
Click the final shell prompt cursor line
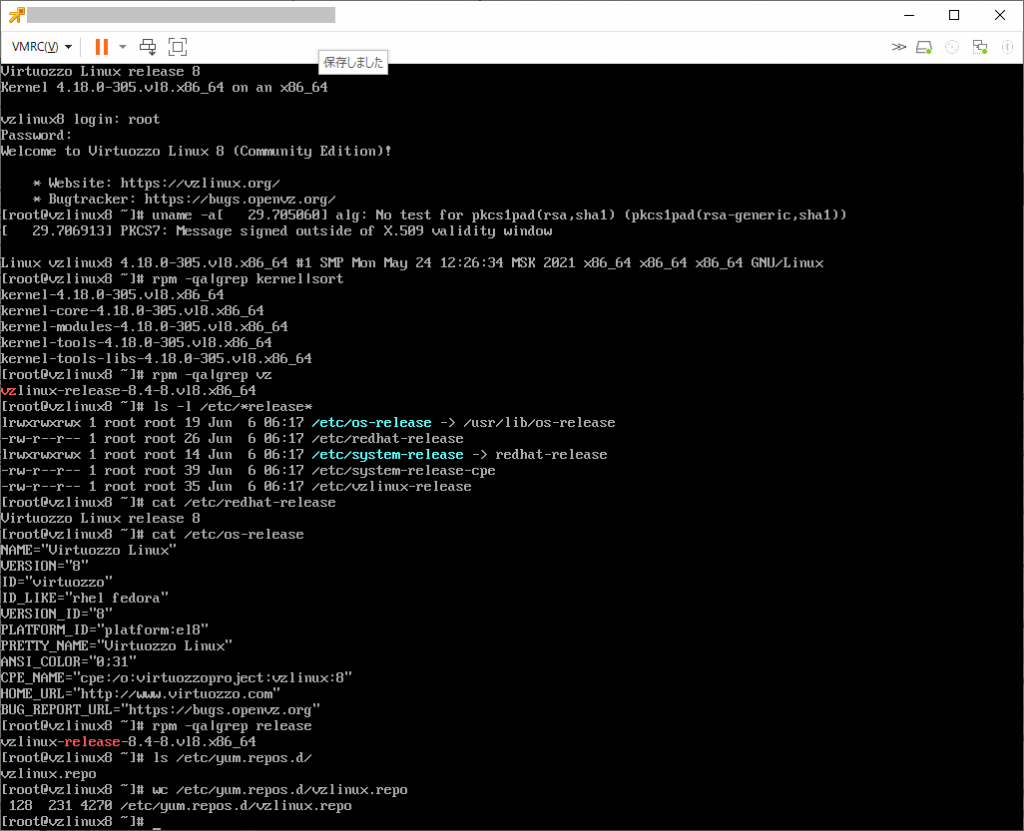[x=80, y=821]
